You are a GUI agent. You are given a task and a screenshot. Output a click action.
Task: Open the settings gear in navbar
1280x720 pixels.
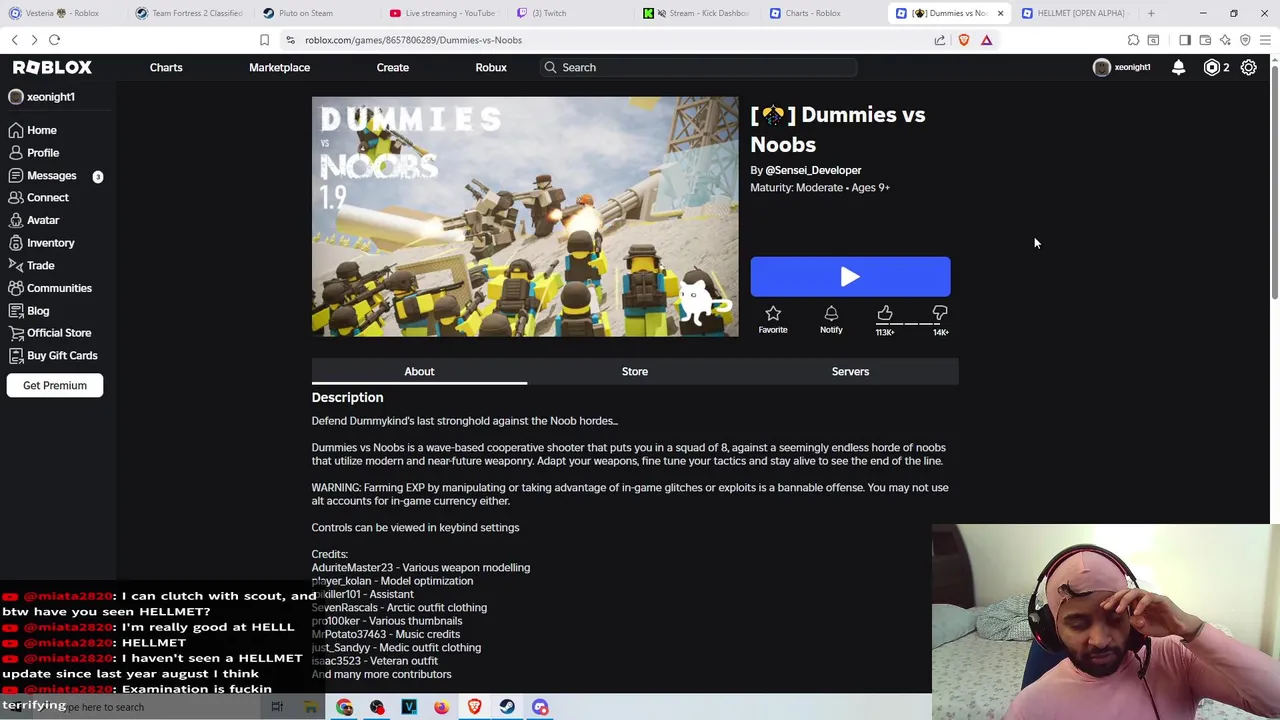click(1249, 67)
